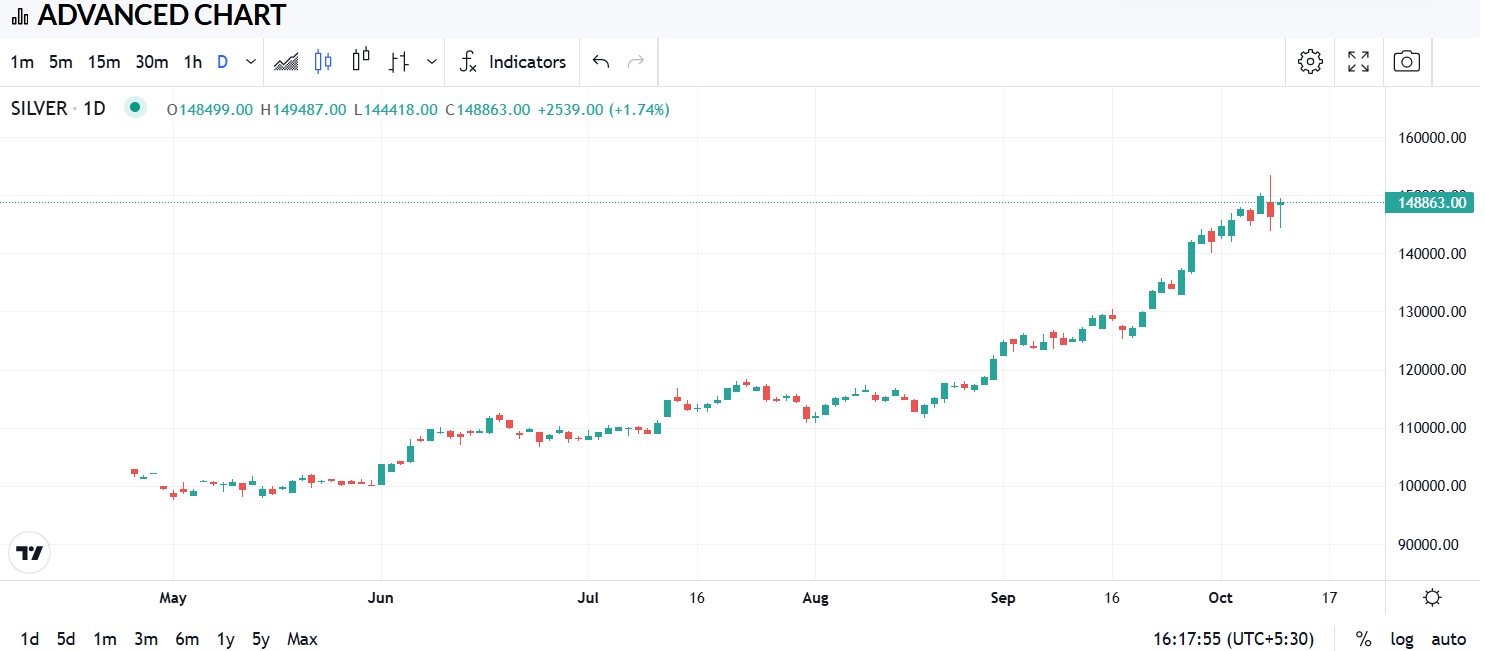This screenshot has height=651, width=1485.
Task: Select the 15m interval
Action: pyautogui.click(x=103, y=62)
